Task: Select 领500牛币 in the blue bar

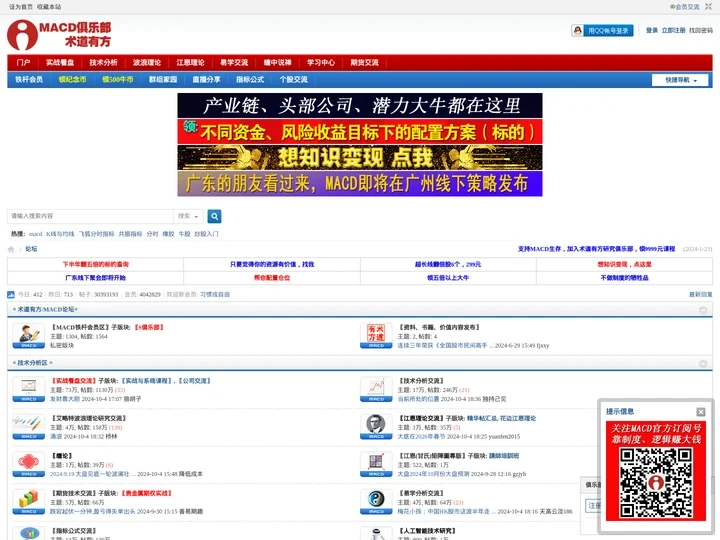Action: (118, 79)
